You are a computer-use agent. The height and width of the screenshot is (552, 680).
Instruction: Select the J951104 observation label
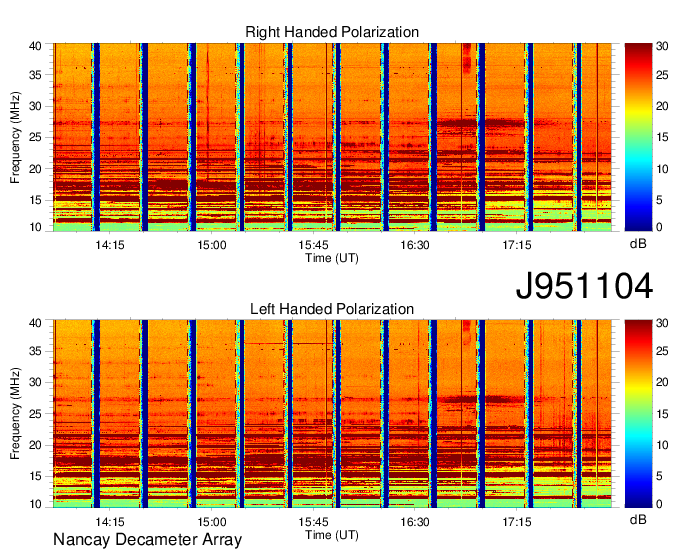tap(584, 286)
